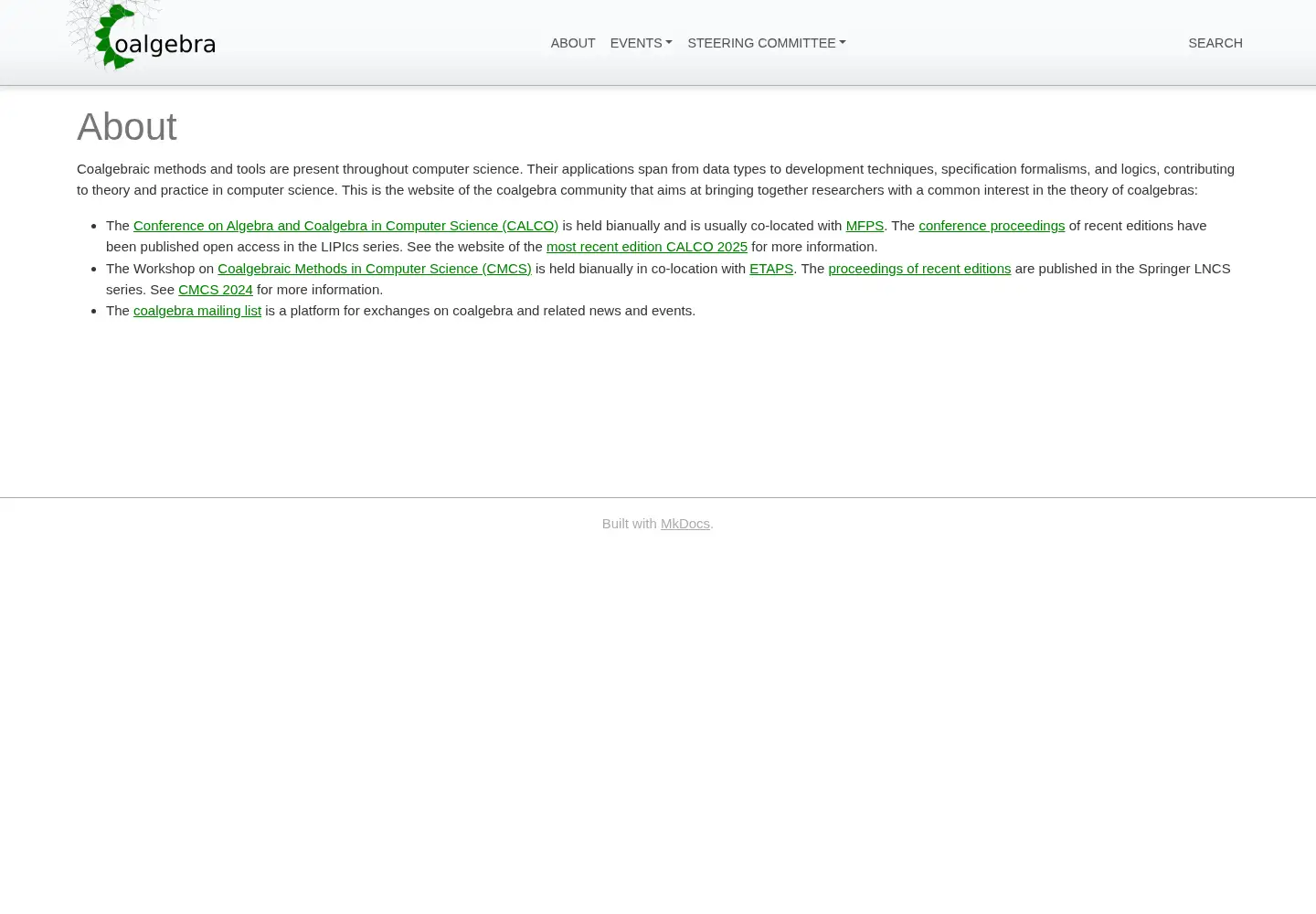Open proceedings of recent editions link
Image resolution: width=1316 pixels, height=914 pixels.
919,269
